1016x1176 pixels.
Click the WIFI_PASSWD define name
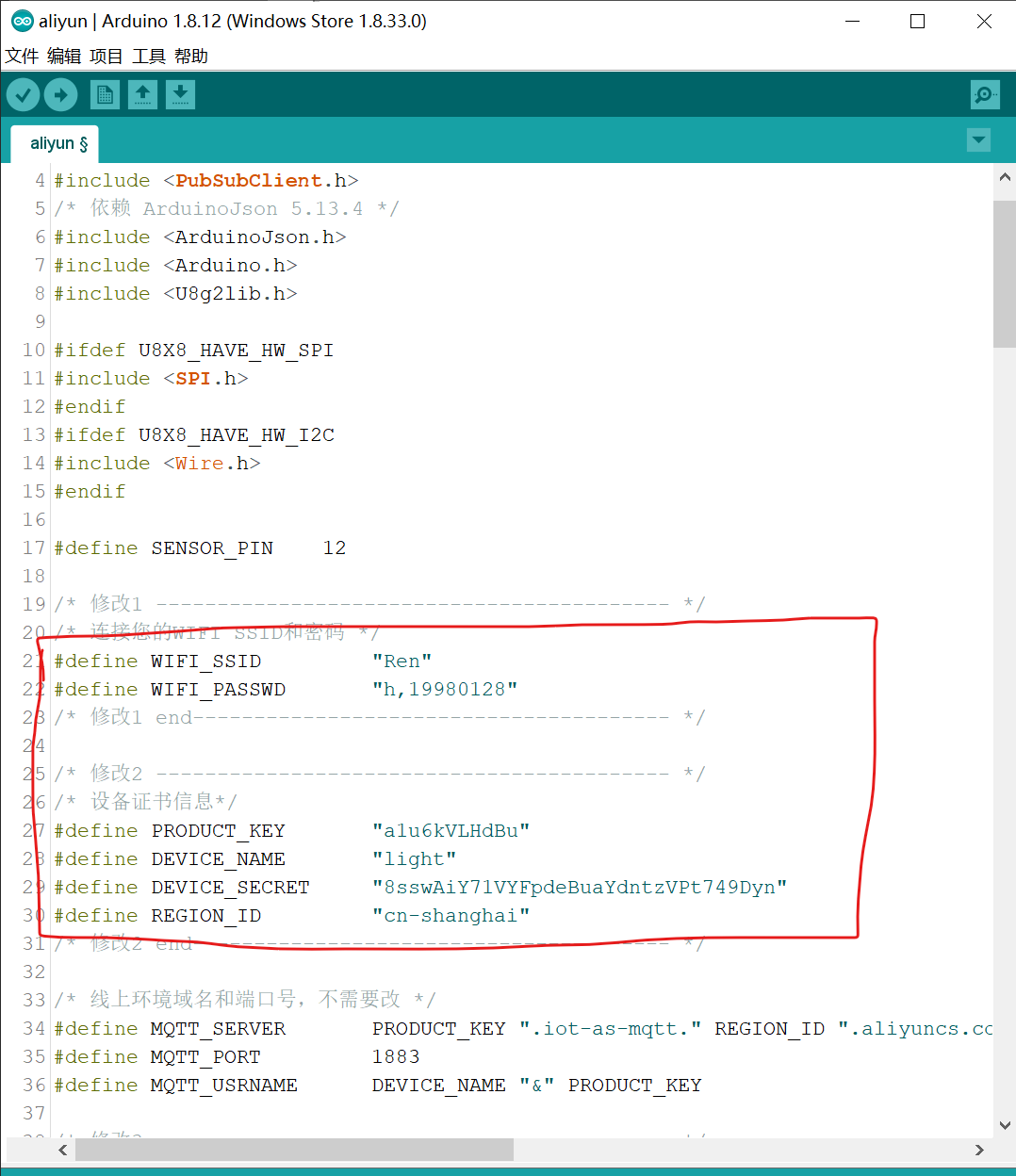click(x=219, y=689)
